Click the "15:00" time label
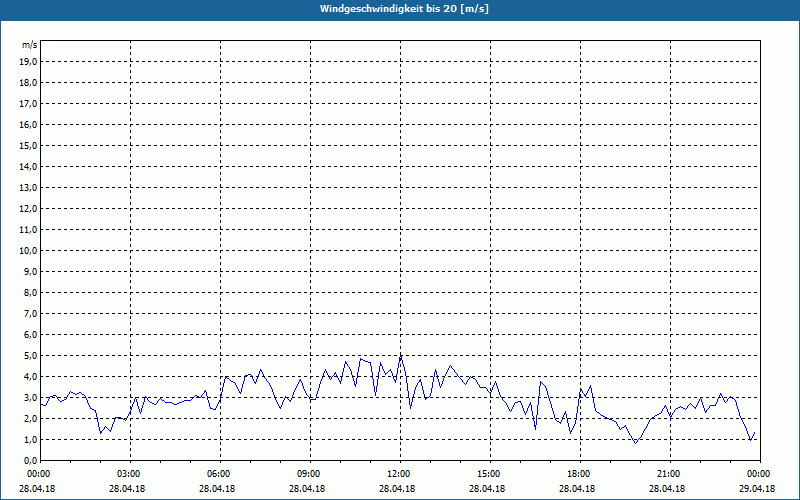Image resolution: width=800 pixels, height=500 pixels. (490, 474)
